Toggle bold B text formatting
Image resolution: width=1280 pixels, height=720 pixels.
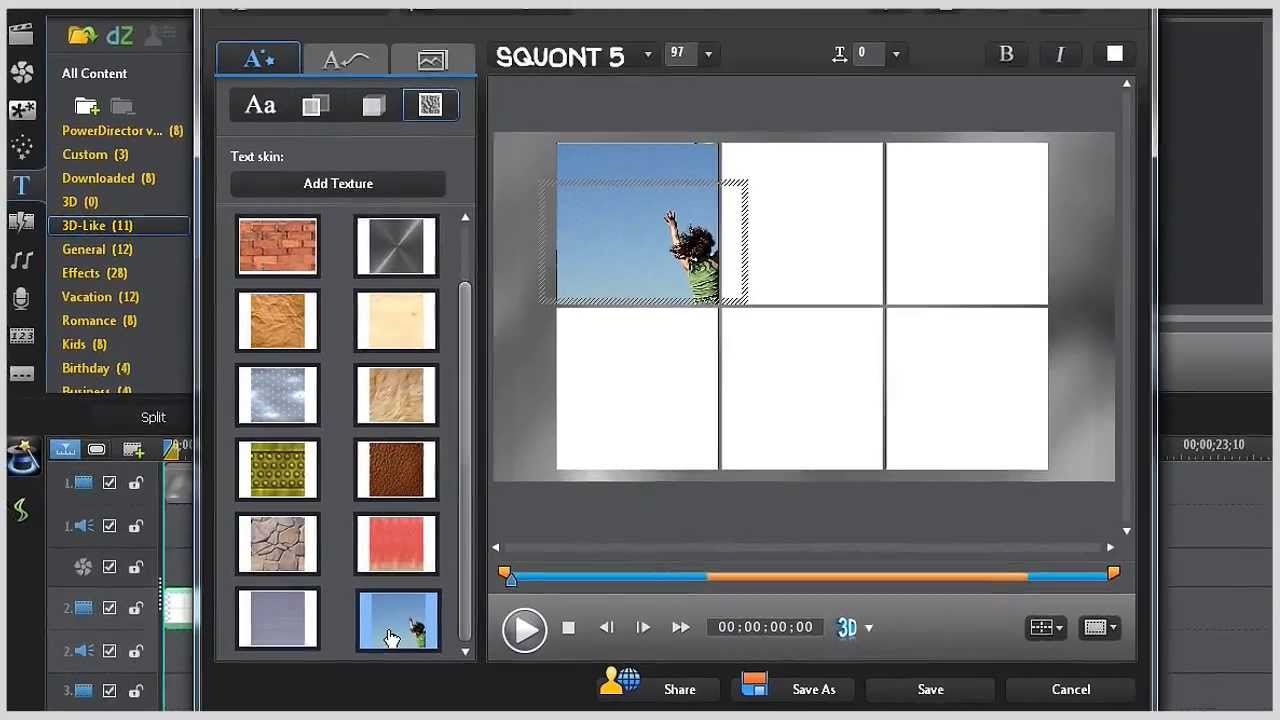tap(1006, 54)
